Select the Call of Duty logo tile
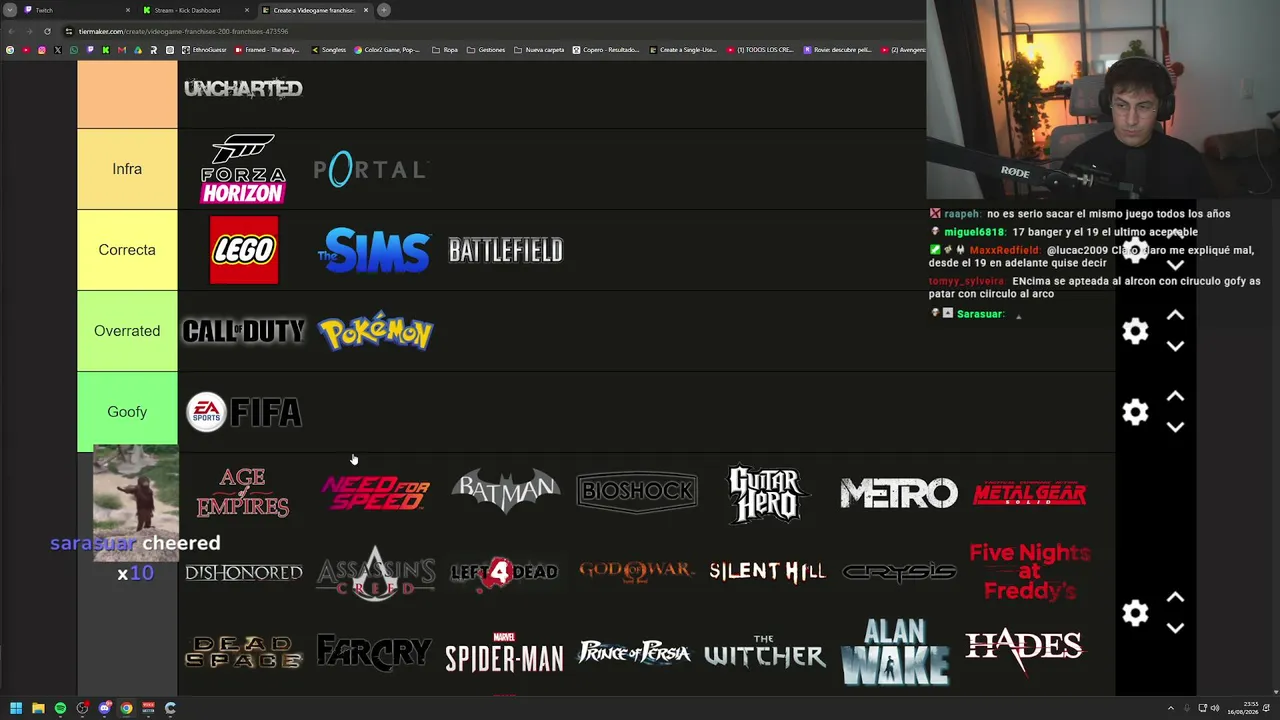Screen dimensions: 1280x720 243,331
